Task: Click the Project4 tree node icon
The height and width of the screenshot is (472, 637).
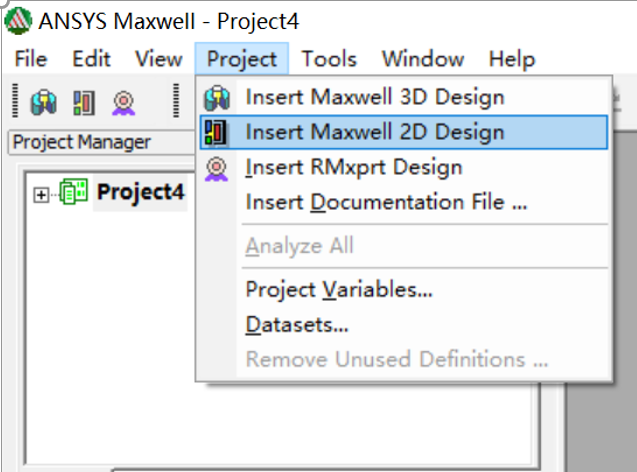Action: (x=74, y=193)
